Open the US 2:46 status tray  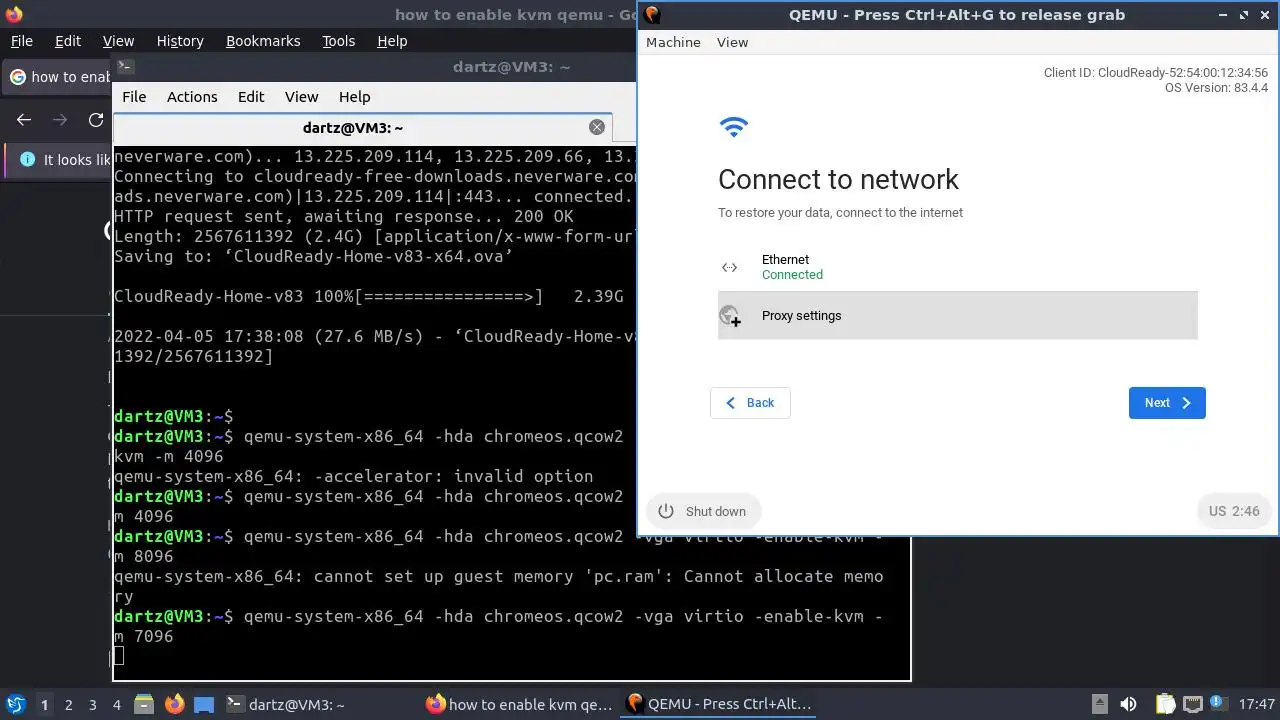1234,511
